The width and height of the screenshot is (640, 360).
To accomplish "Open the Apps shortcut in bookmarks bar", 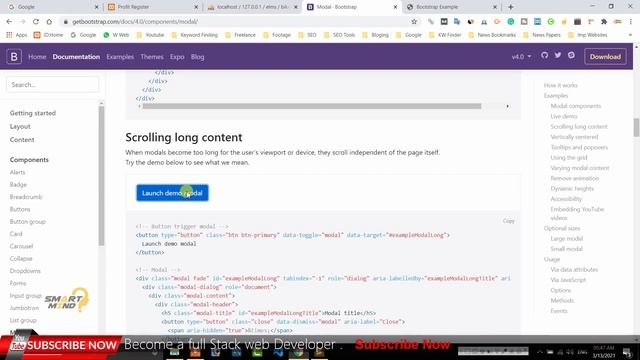I will click(x=17, y=35).
